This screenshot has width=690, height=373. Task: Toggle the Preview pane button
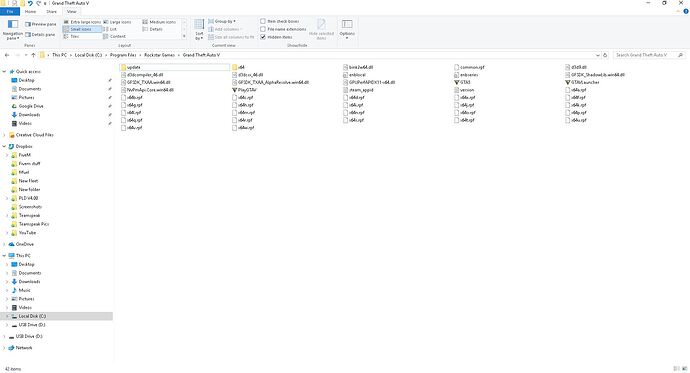pos(41,24)
